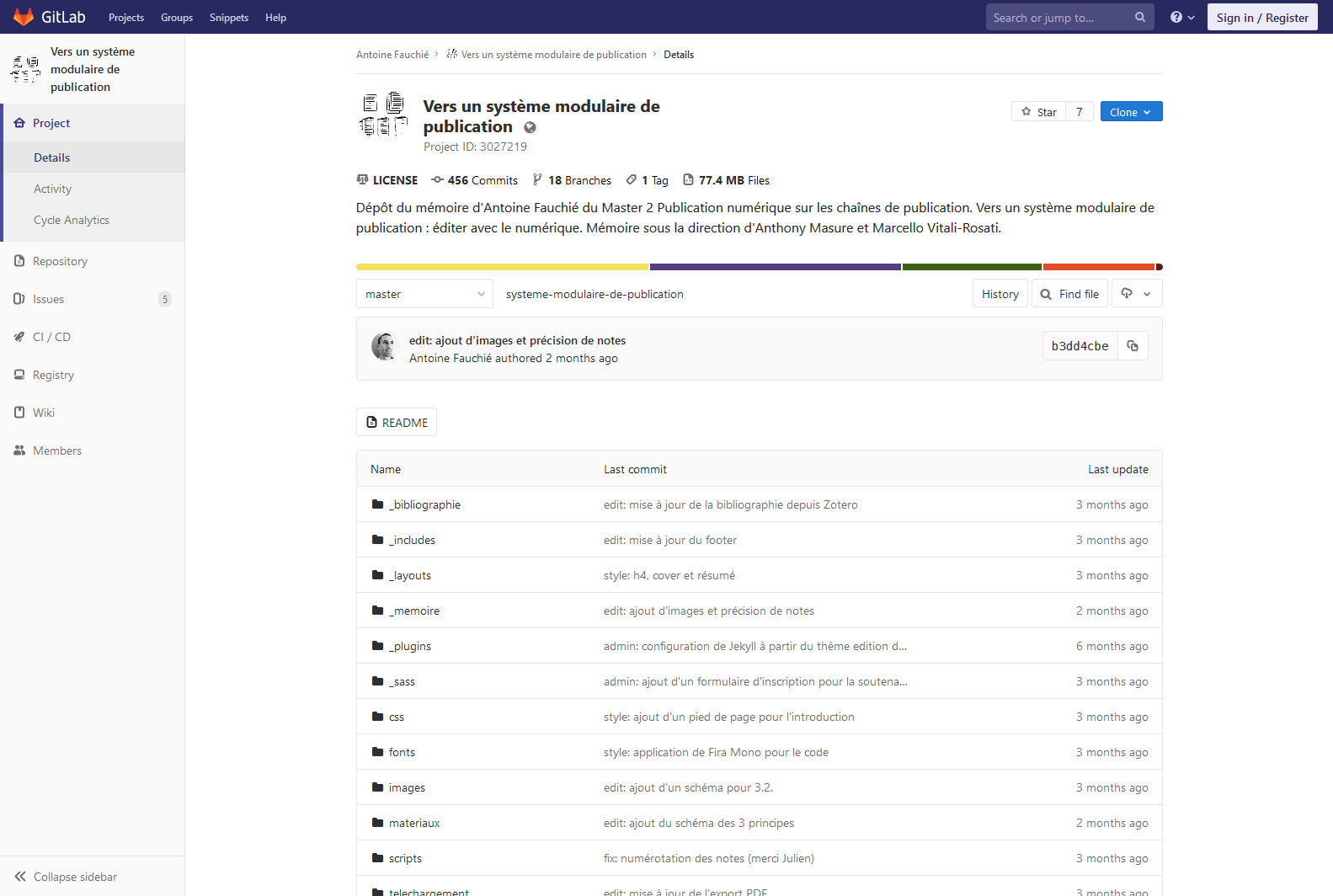The image size is (1333, 896).
Task: Star this project
Action: [x=1039, y=112]
